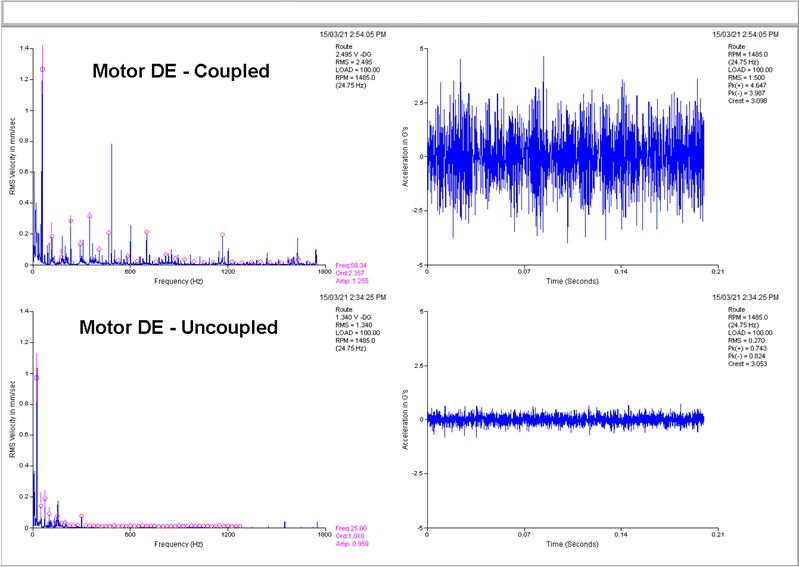Click the Amp: 0.959 cursor readout
This screenshot has width=799, height=567.
pyautogui.click(x=352, y=544)
